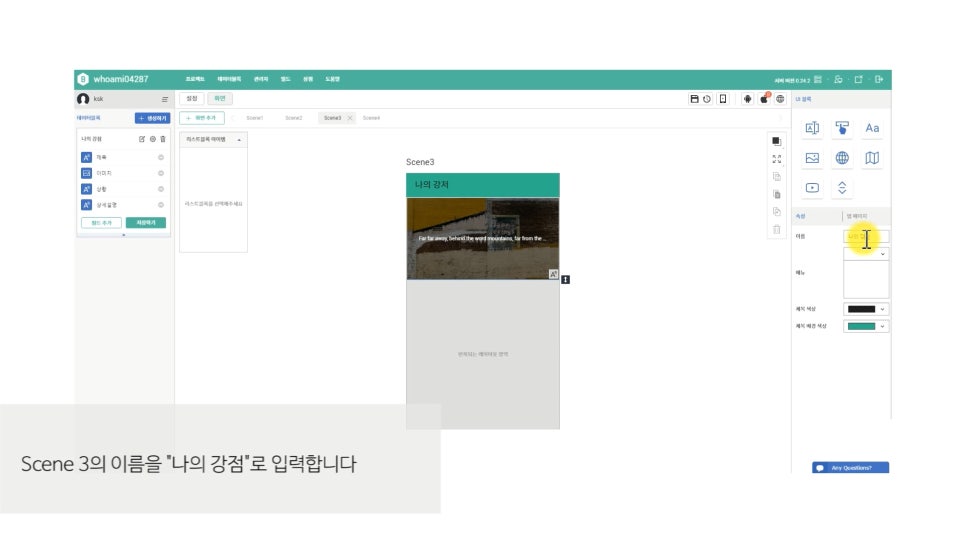The width and height of the screenshot is (966, 543).
Task: Click the circle settings icon on 제목 row
Action: [x=161, y=157]
